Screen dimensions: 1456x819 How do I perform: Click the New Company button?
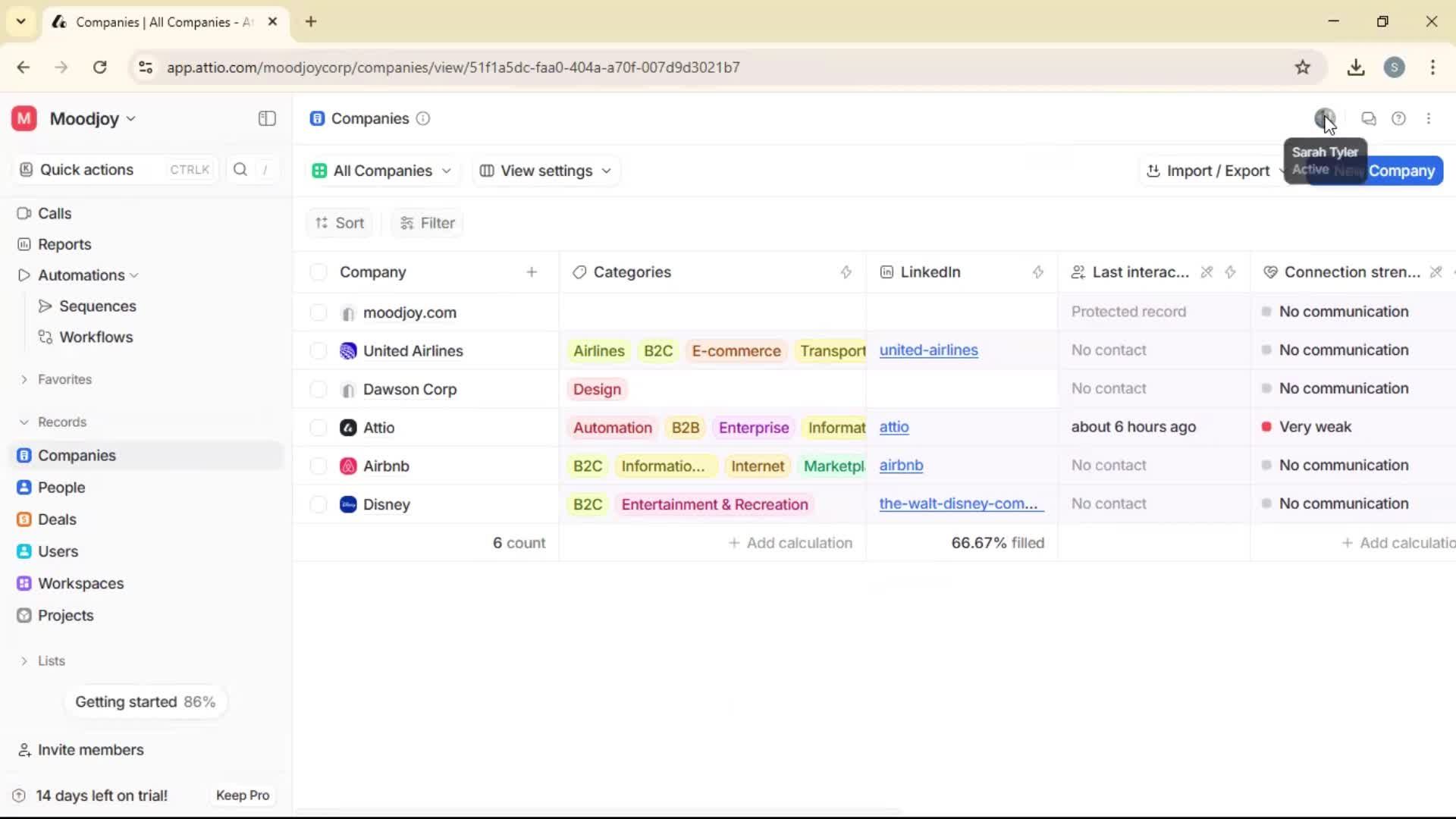[x=1403, y=171]
